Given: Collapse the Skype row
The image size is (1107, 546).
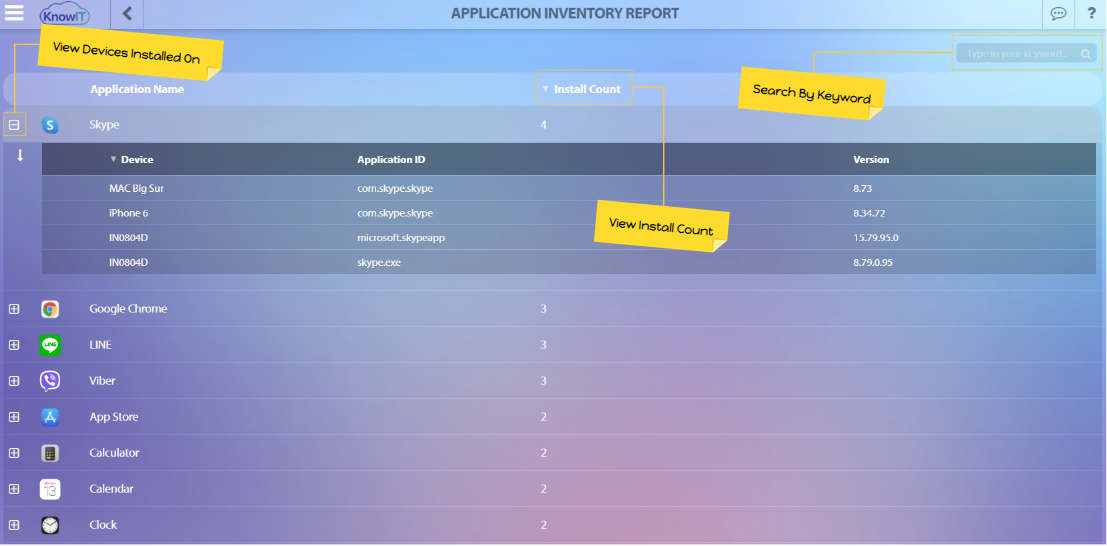Looking at the screenshot, I should [x=13, y=125].
